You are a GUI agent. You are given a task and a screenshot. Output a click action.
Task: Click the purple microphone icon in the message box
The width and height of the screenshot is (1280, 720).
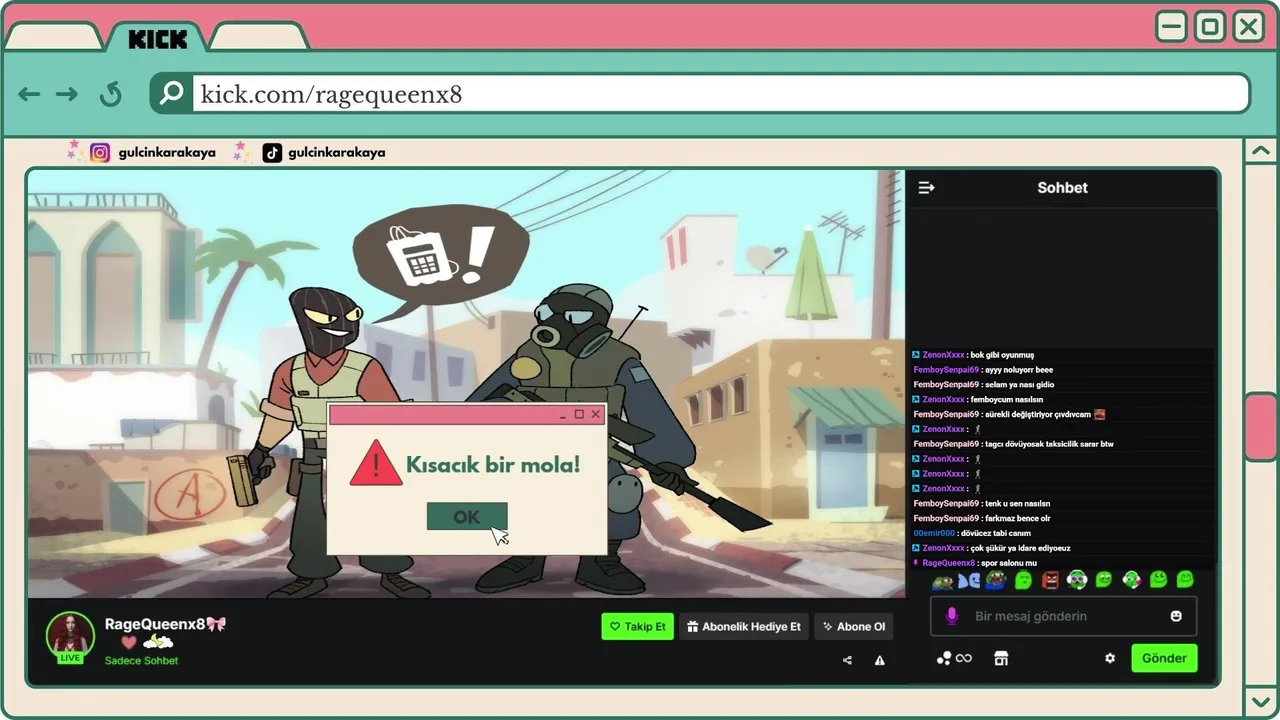(952, 616)
